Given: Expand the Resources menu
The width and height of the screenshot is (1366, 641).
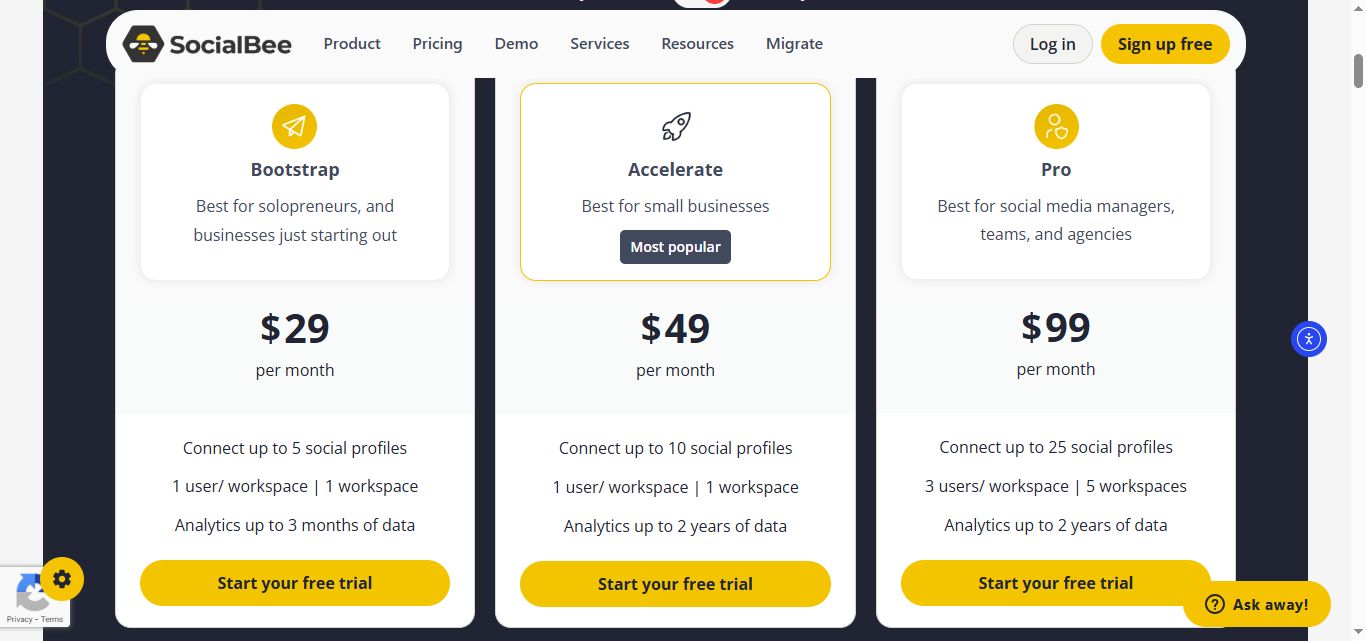Looking at the screenshot, I should [697, 44].
